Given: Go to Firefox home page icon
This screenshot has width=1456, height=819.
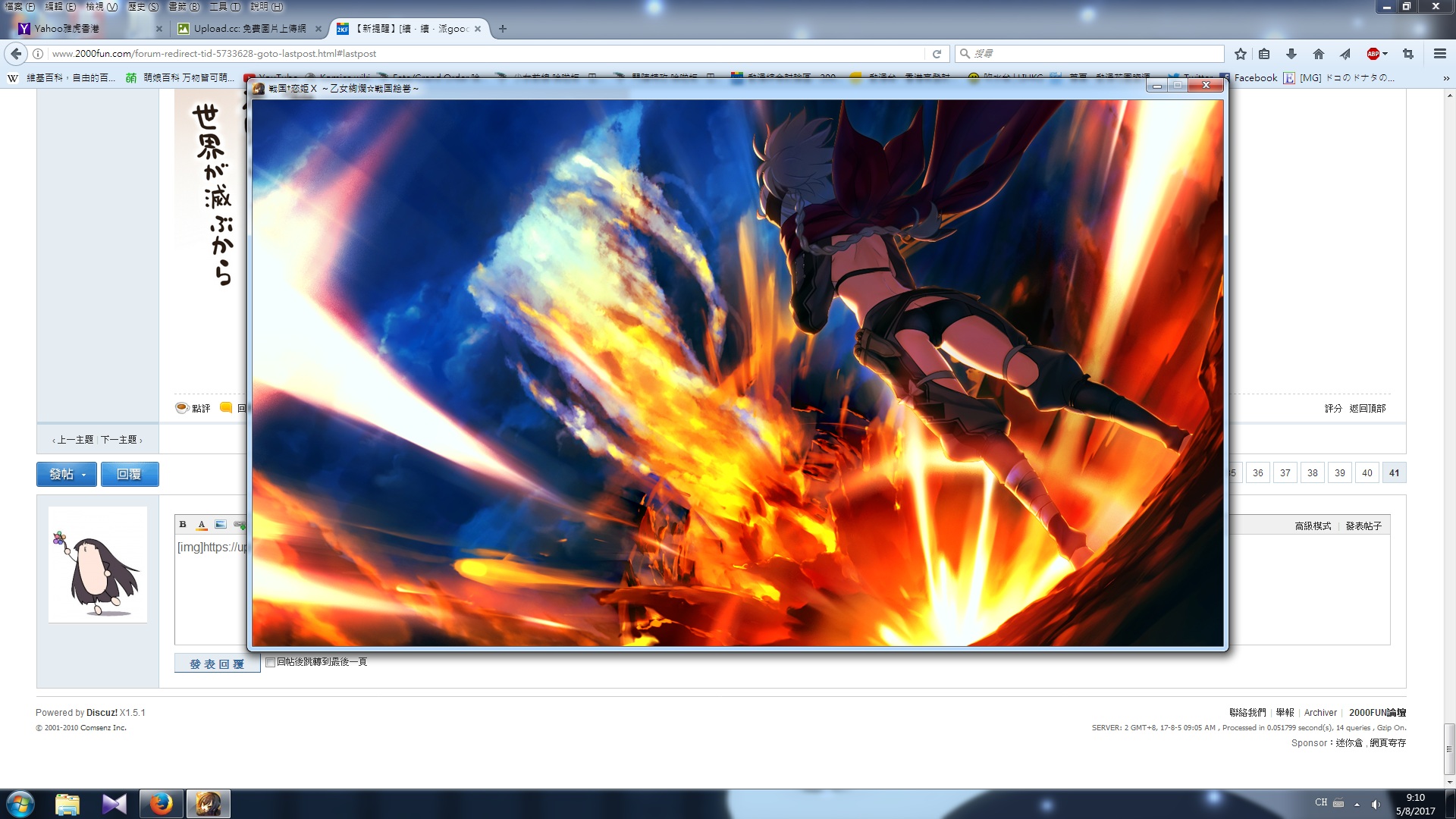Looking at the screenshot, I should point(1318,54).
